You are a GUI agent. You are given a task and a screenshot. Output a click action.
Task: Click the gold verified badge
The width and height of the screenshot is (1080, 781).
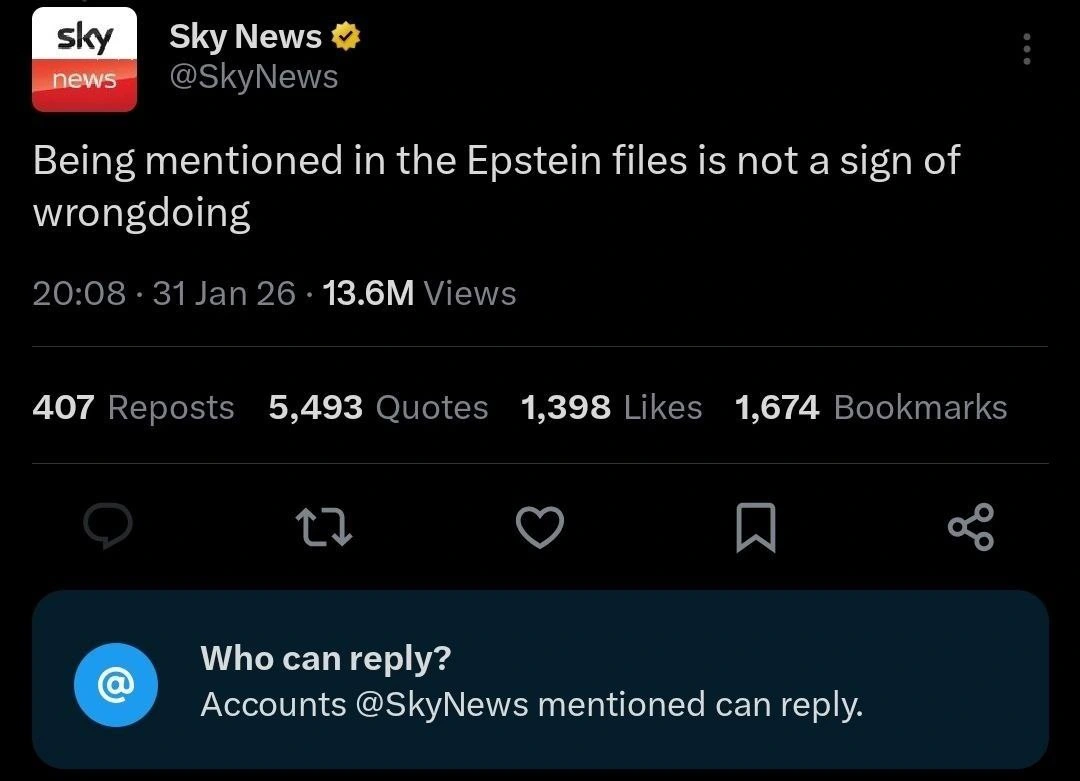tap(347, 38)
